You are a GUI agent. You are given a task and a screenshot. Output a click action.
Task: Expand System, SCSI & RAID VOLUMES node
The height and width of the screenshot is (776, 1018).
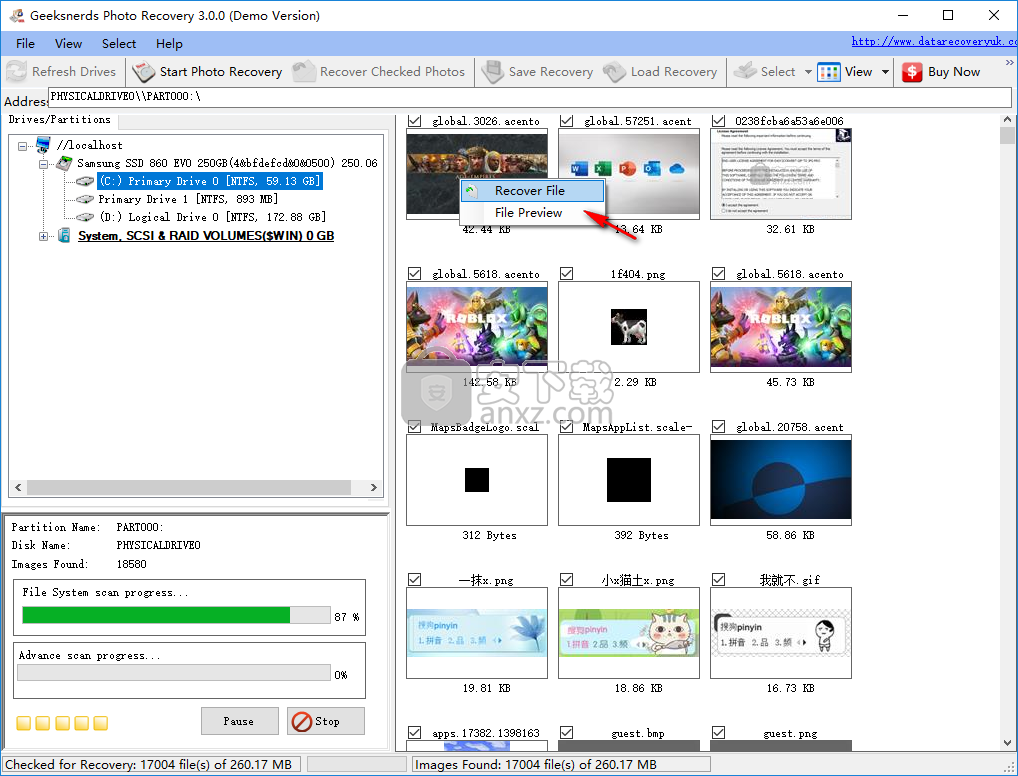(43, 236)
